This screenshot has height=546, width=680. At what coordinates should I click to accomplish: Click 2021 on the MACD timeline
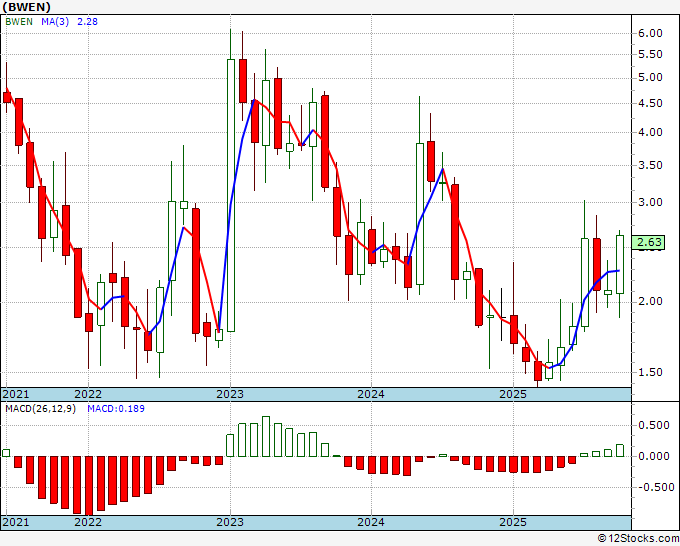(x=16, y=522)
